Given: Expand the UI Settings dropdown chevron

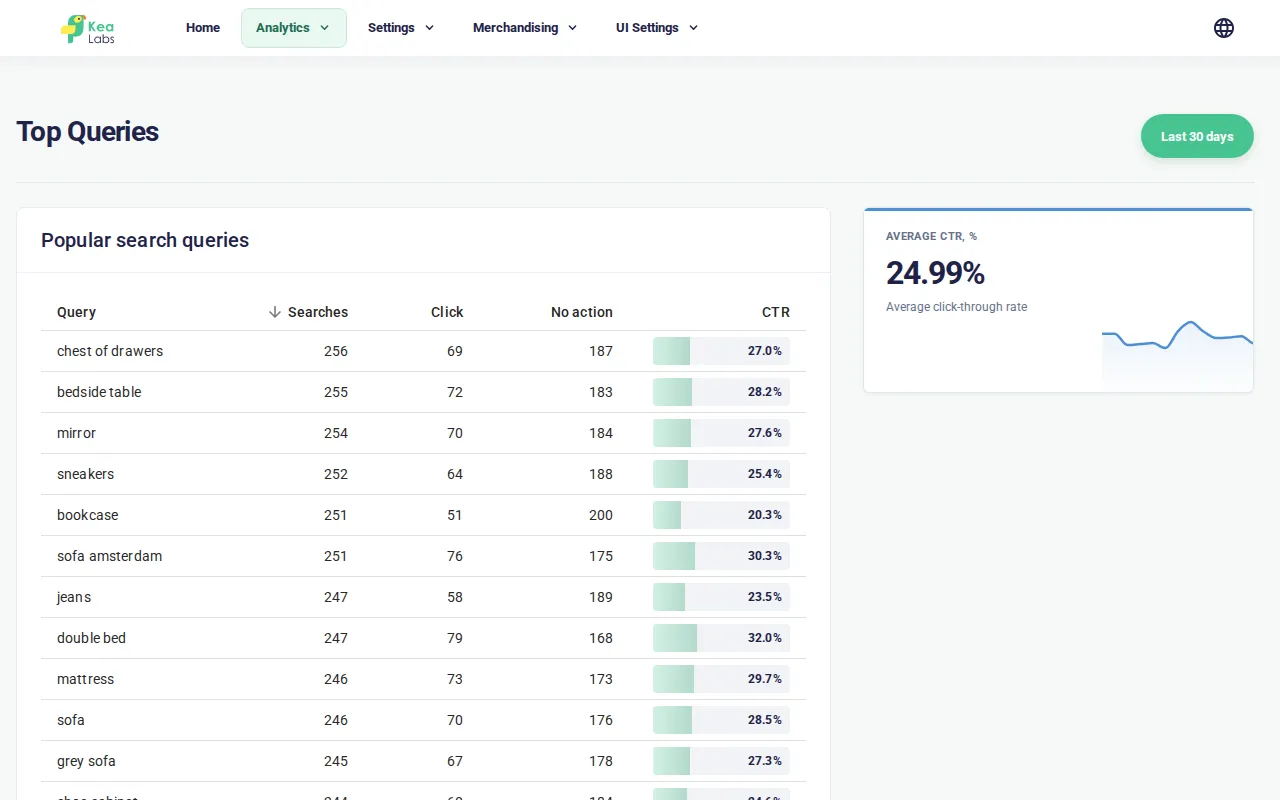Looking at the screenshot, I should [x=693, y=28].
